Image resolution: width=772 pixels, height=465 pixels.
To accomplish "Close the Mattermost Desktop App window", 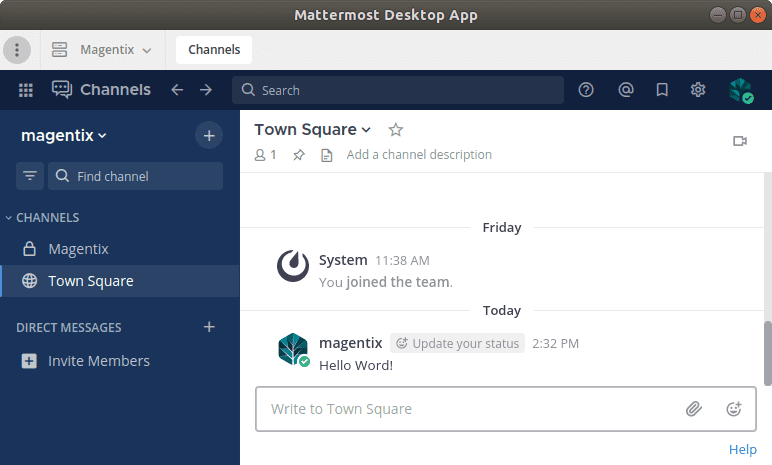I will (x=758, y=15).
